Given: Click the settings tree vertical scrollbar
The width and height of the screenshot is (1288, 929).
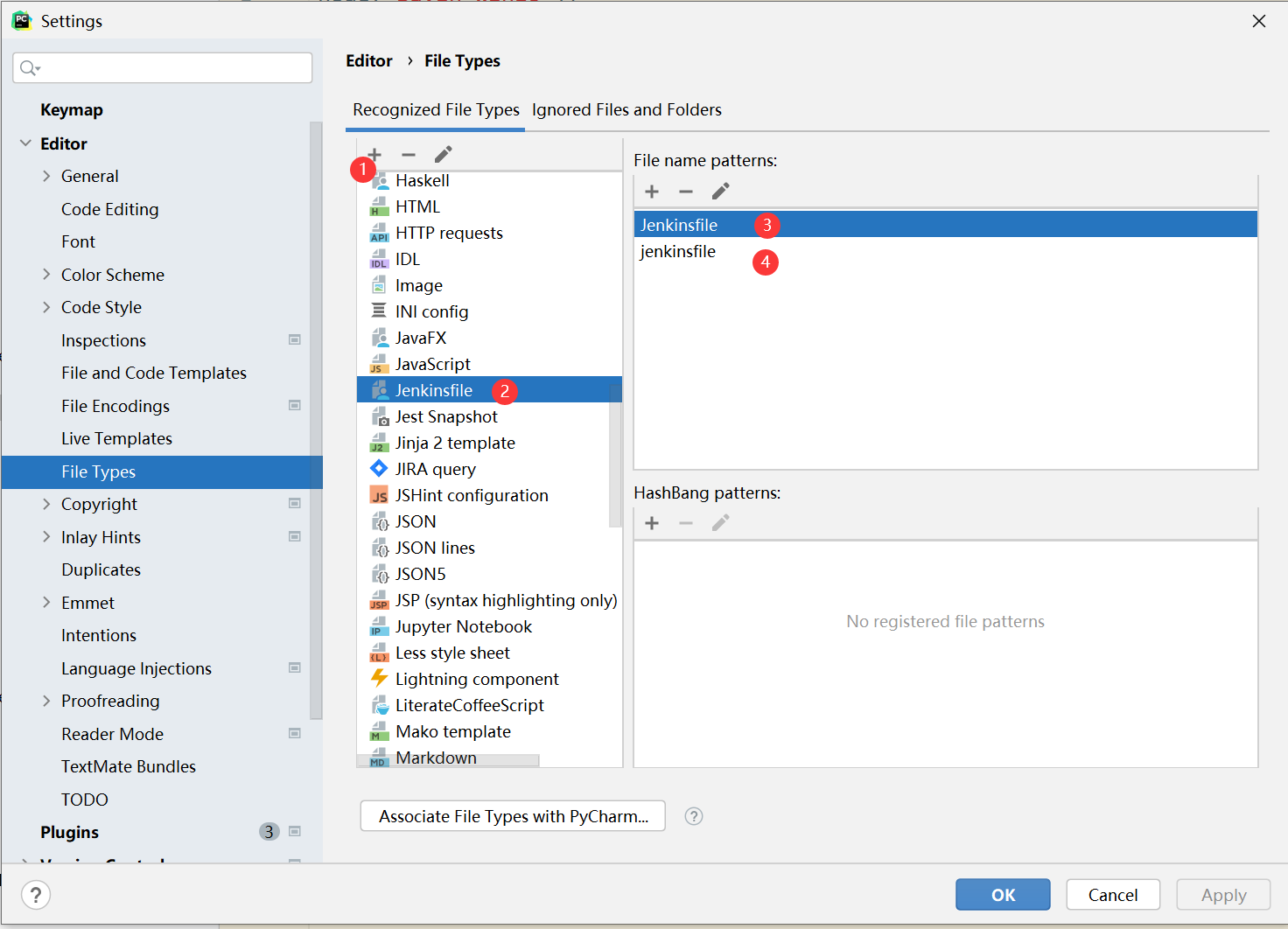Looking at the screenshot, I should tap(316, 420).
